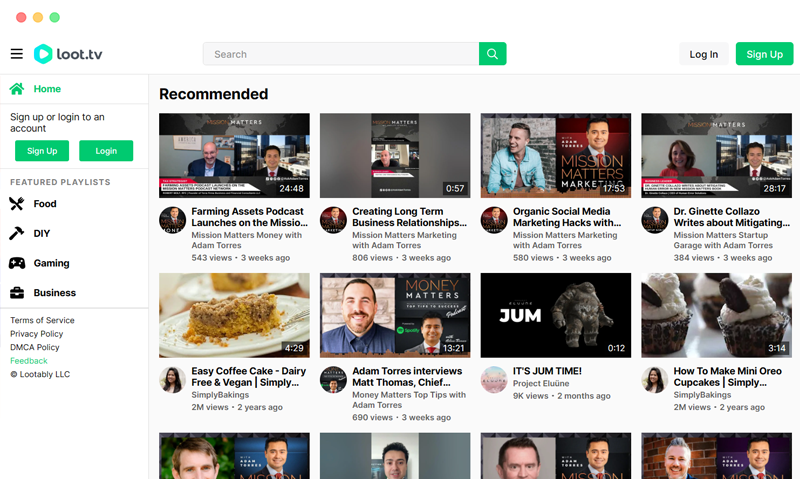Click the Food utensils icon

17,204
